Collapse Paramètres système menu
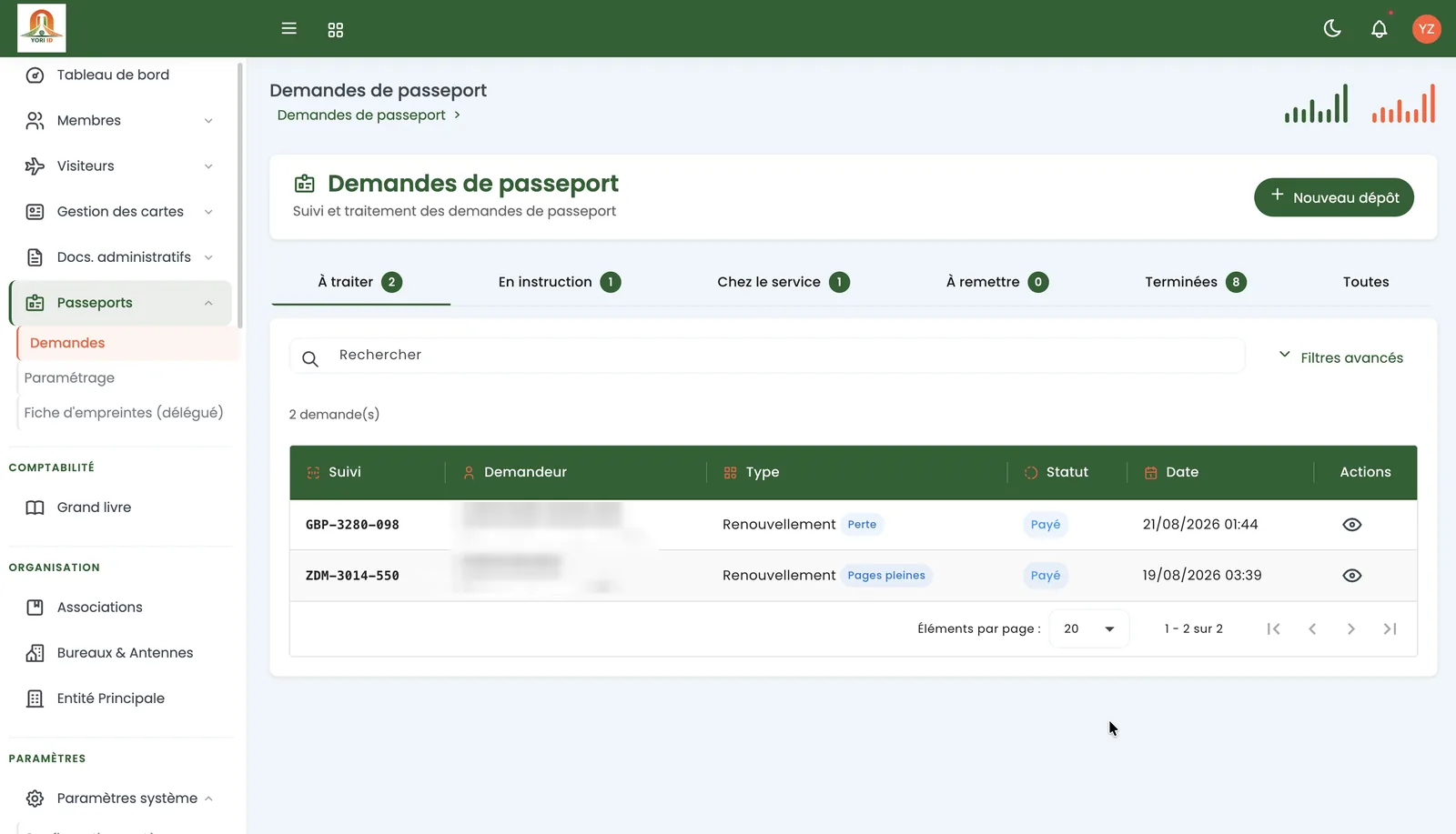 pyautogui.click(x=120, y=799)
